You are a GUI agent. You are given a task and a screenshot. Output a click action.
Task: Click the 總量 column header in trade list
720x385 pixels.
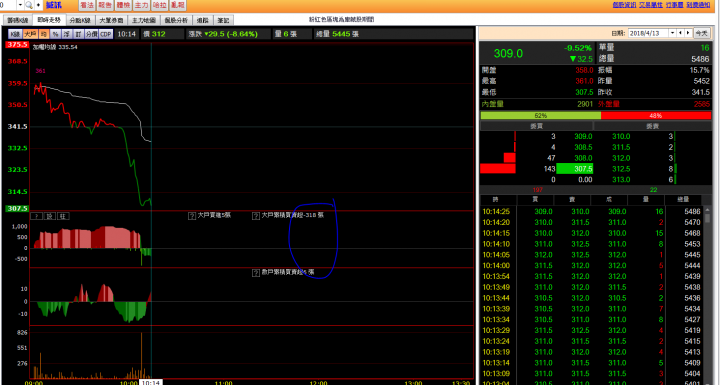pyautogui.click(x=683, y=200)
